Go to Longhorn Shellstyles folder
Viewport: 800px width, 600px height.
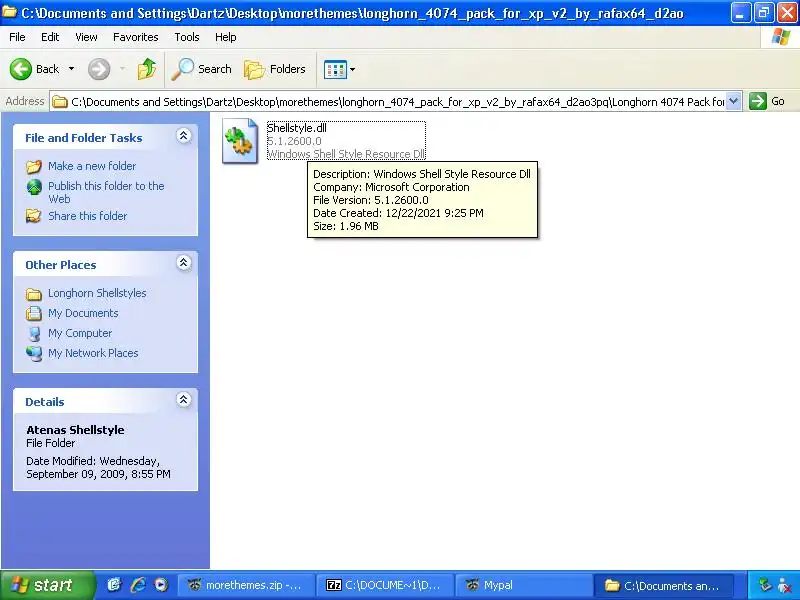97,293
